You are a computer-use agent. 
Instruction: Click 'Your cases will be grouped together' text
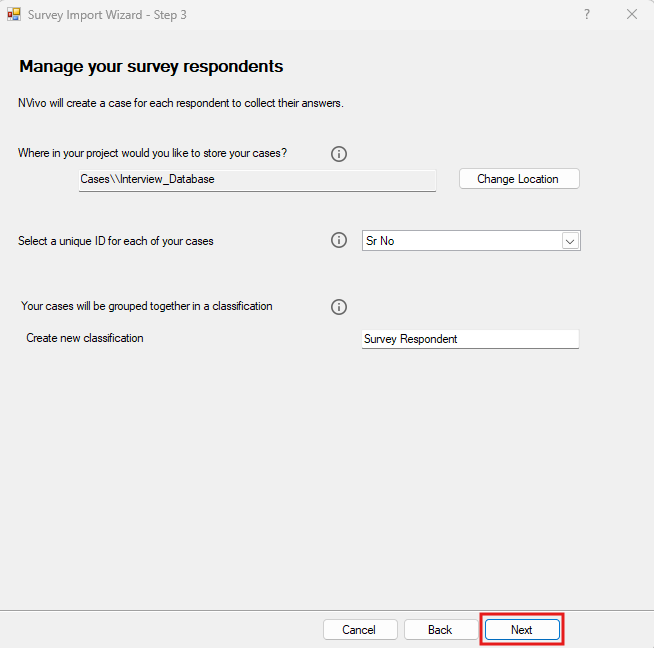click(146, 306)
